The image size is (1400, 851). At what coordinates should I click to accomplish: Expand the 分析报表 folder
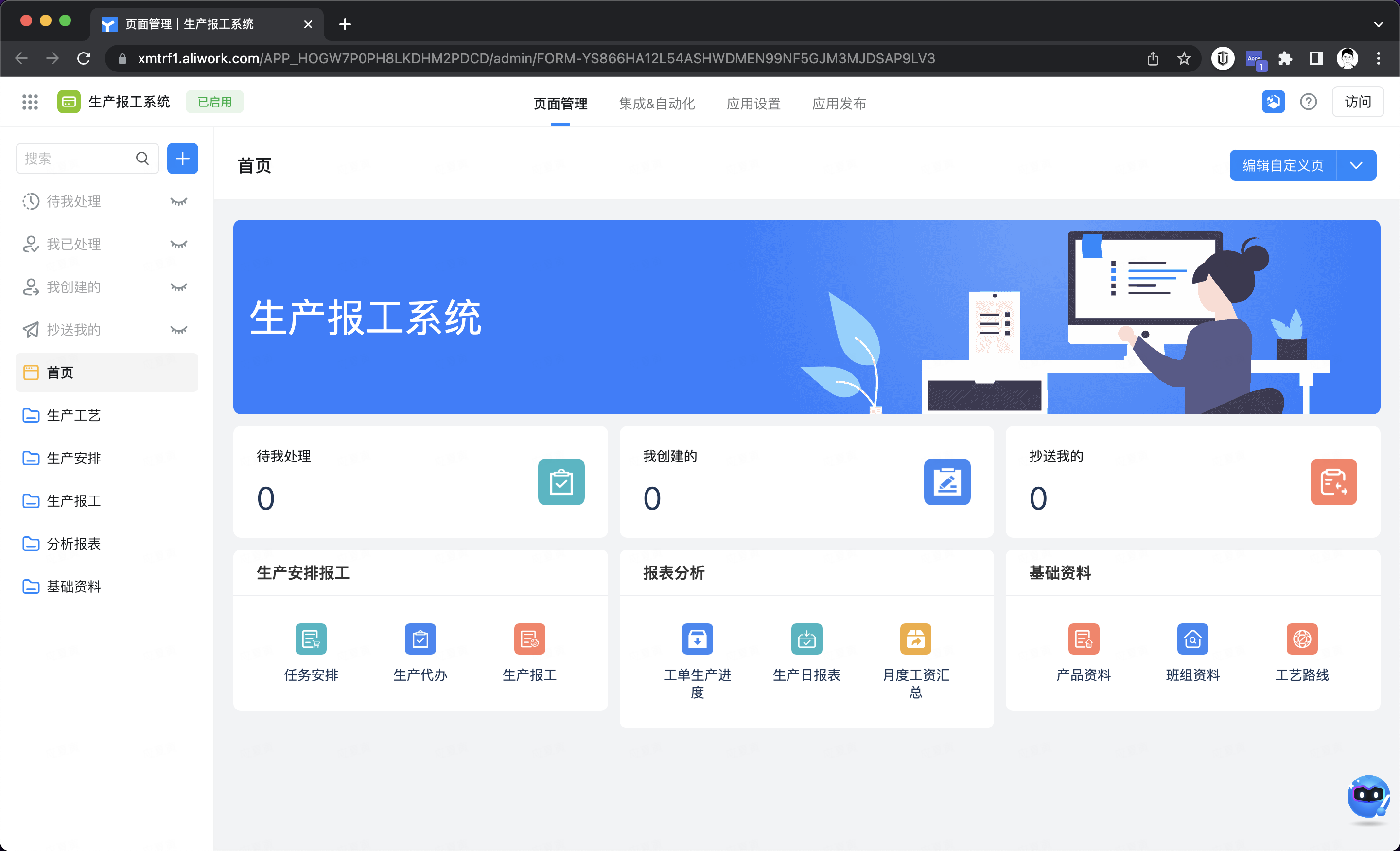coord(107,544)
